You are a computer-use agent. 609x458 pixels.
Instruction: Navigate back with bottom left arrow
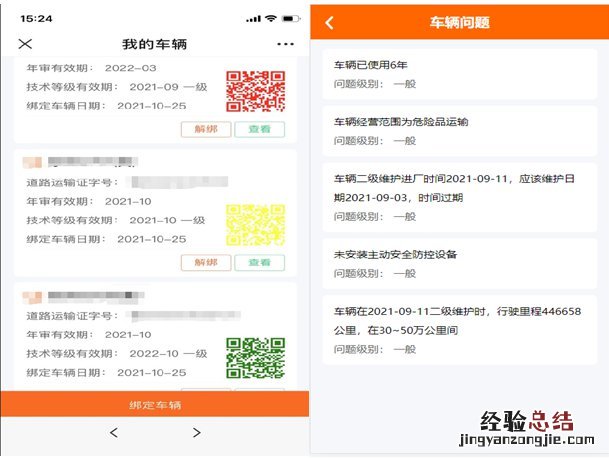113,432
